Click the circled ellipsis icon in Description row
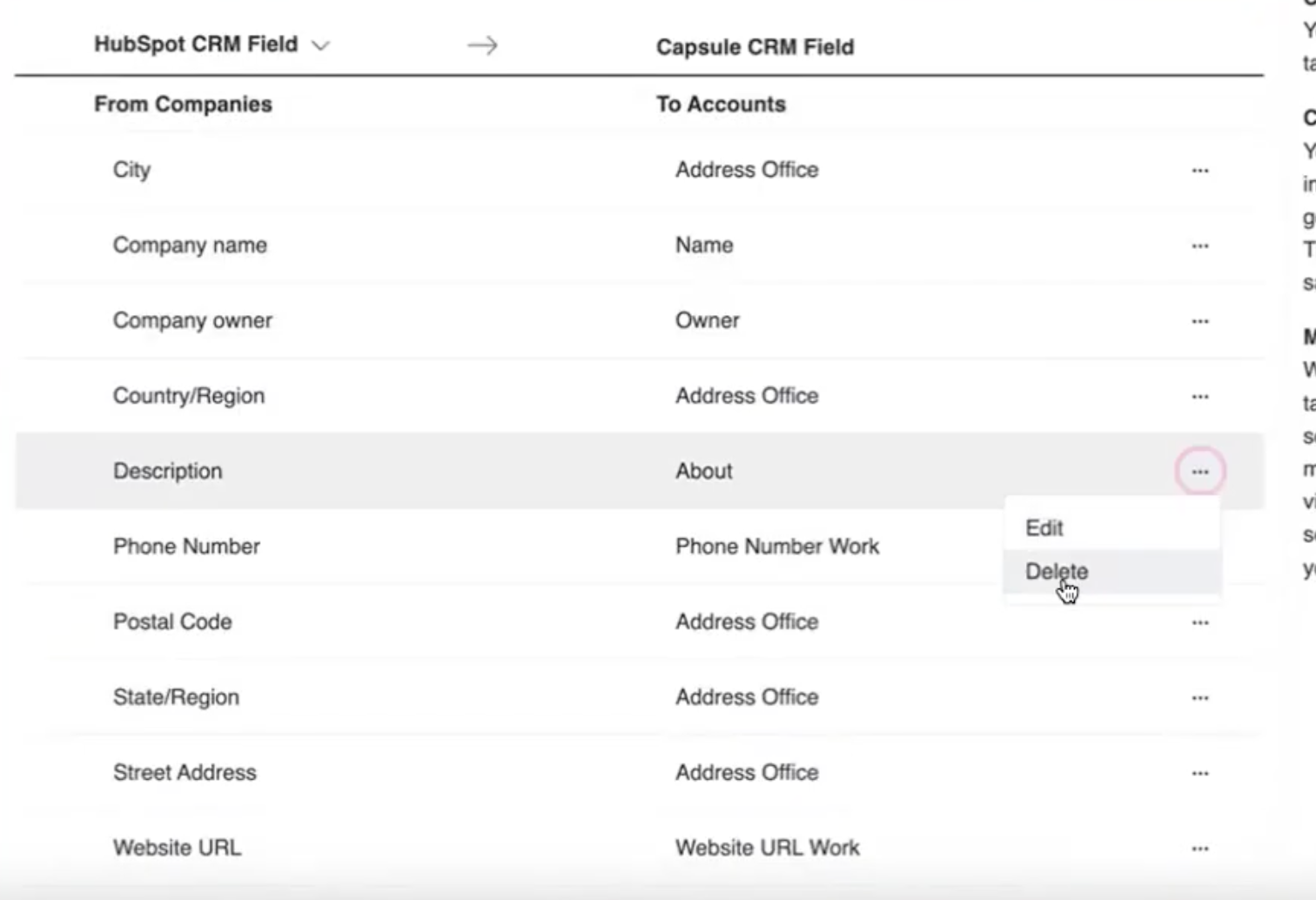The height and width of the screenshot is (900, 1316). click(1200, 472)
